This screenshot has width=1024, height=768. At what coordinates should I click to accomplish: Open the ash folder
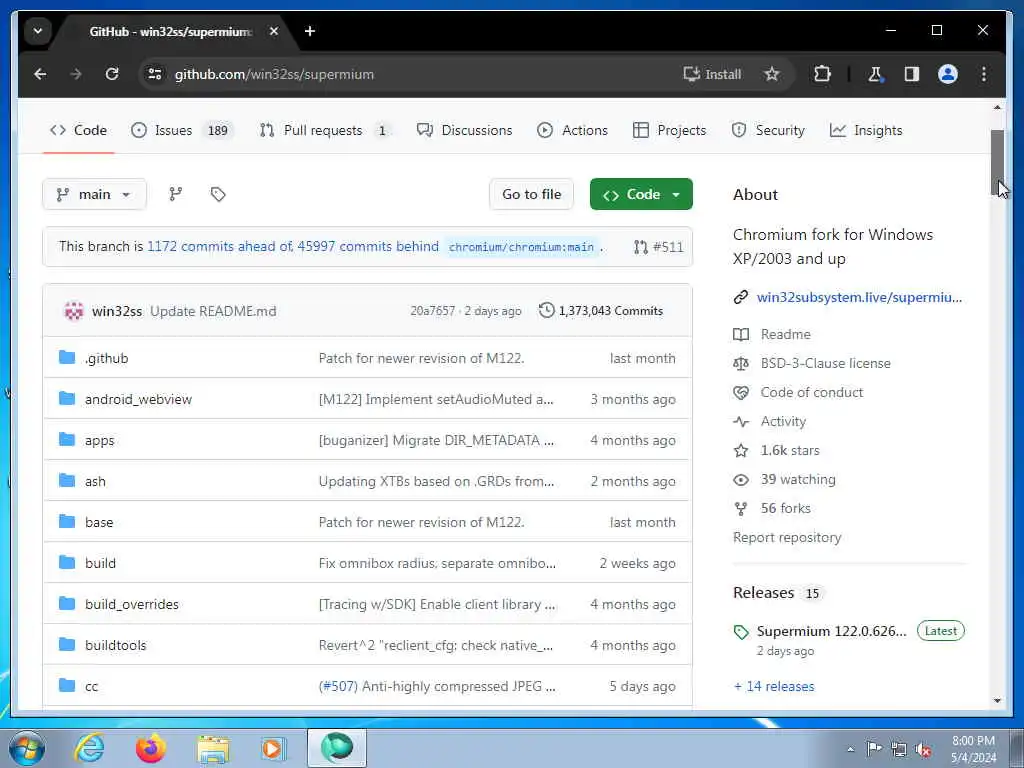point(95,481)
